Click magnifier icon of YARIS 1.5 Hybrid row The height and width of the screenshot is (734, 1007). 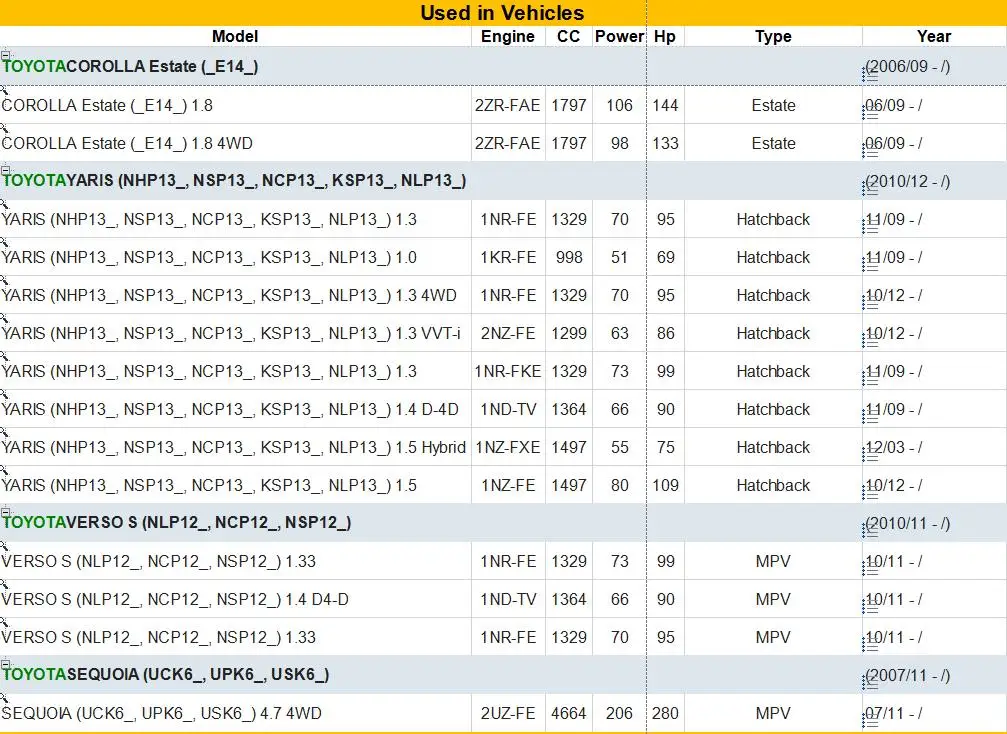tap(4, 432)
